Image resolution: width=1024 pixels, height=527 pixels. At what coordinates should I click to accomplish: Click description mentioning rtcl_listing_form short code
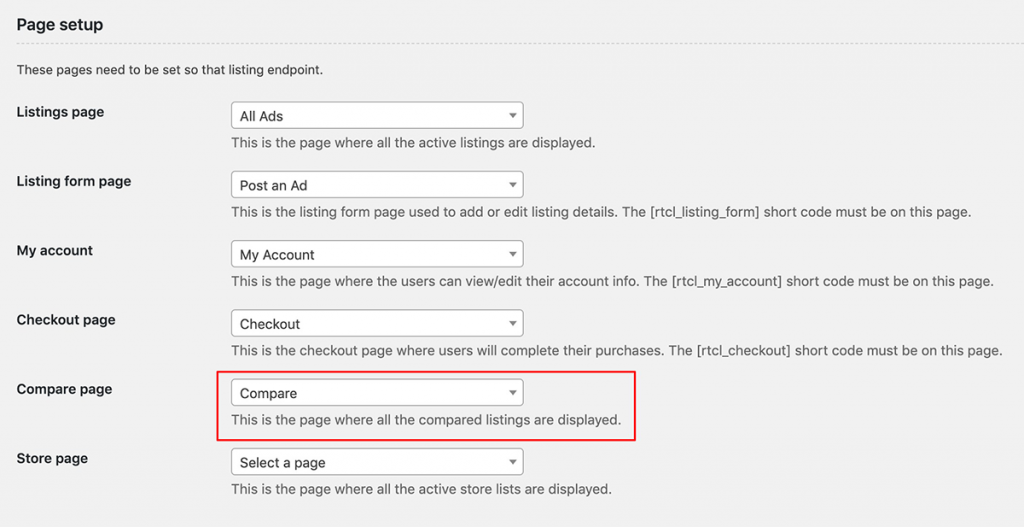pos(601,212)
